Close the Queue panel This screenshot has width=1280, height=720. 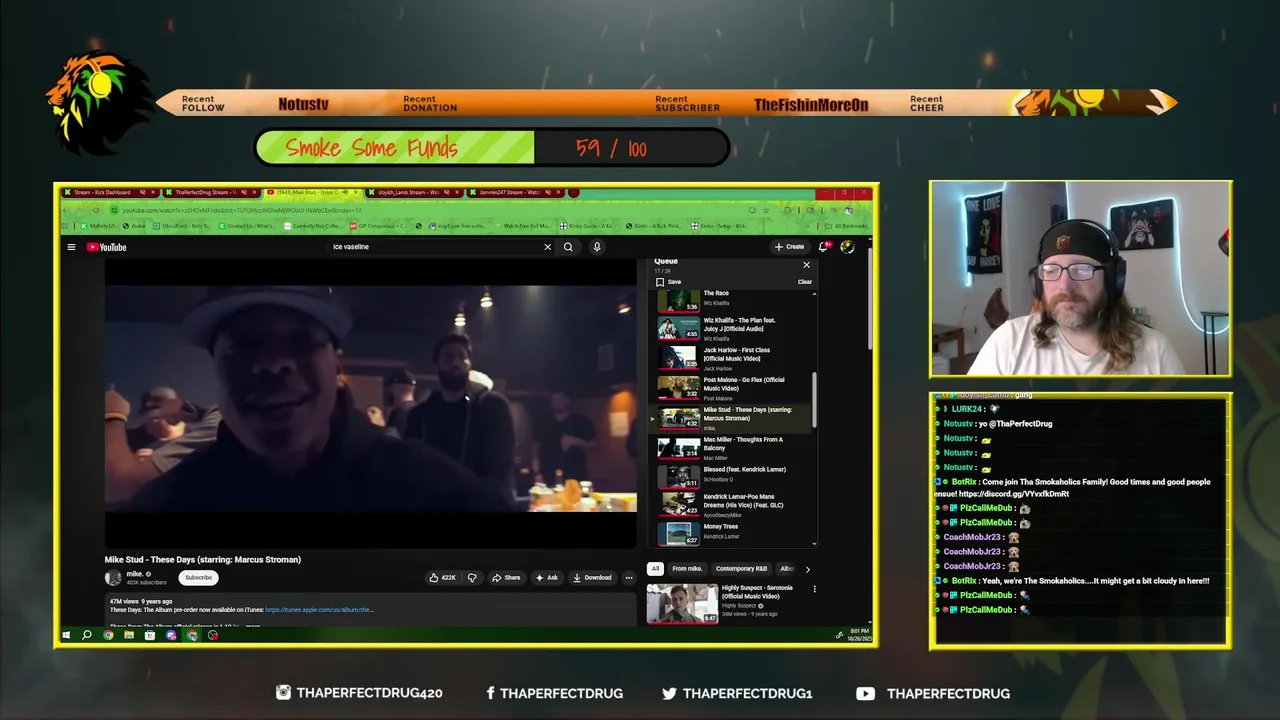coord(806,265)
